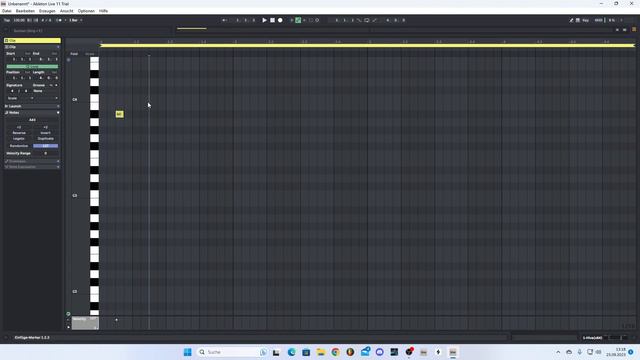Click the Session Record circle icon
Viewport: 640px width, 360px height.
tap(317, 20)
